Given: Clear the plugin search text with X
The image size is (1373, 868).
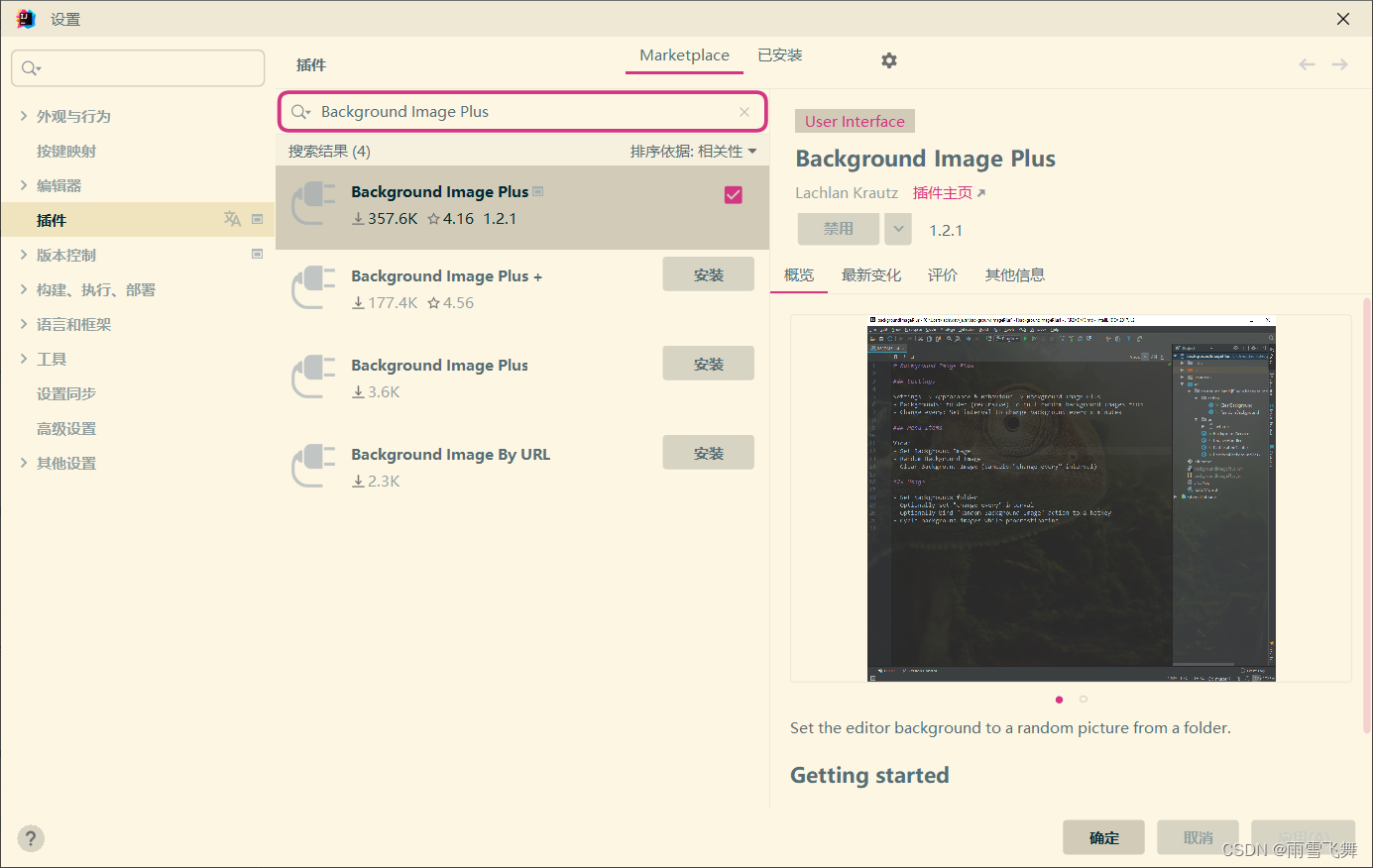Looking at the screenshot, I should click(x=744, y=112).
